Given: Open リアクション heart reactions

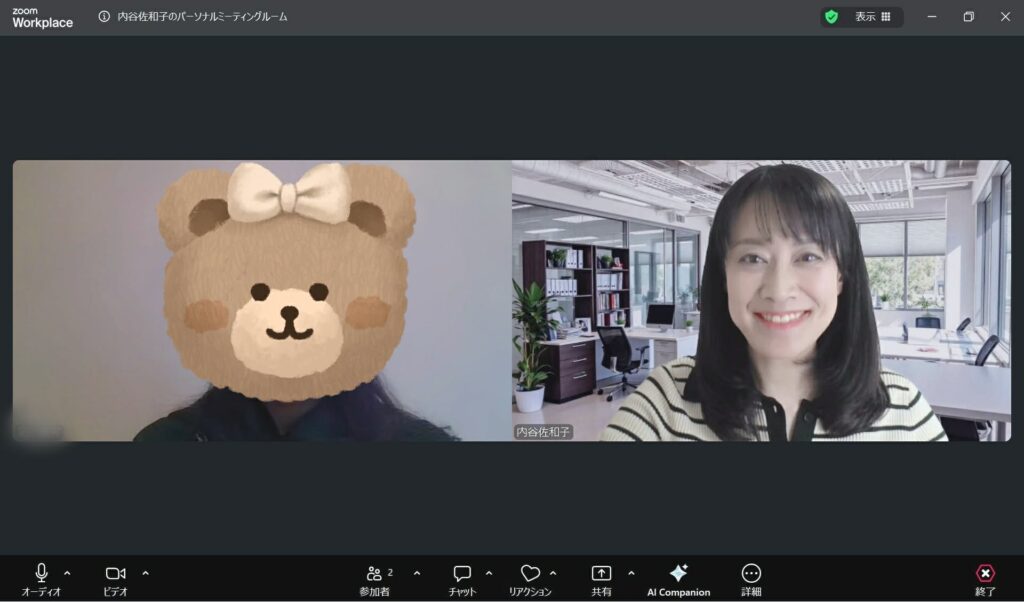Looking at the screenshot, I should (x=530, y=574).
